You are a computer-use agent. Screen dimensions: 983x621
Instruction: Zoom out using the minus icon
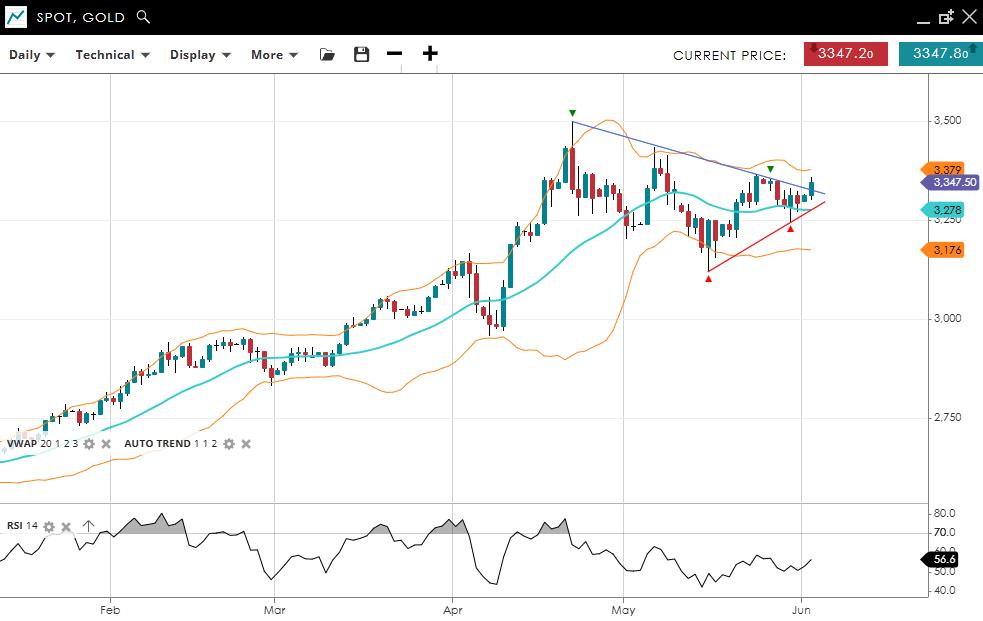(394, 54)
